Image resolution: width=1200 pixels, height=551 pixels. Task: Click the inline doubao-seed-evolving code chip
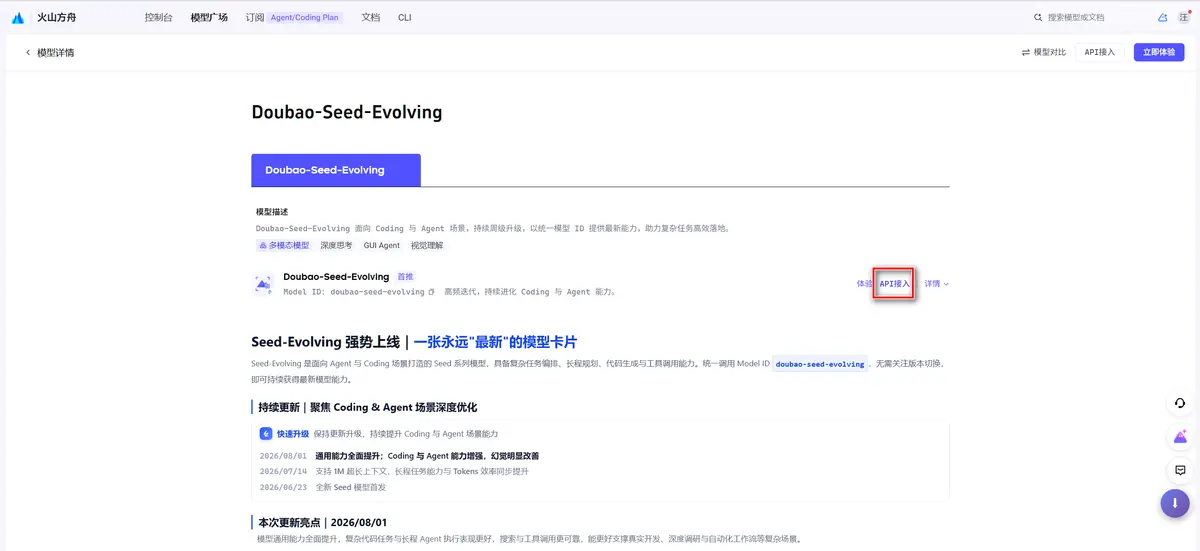point(820,364)
